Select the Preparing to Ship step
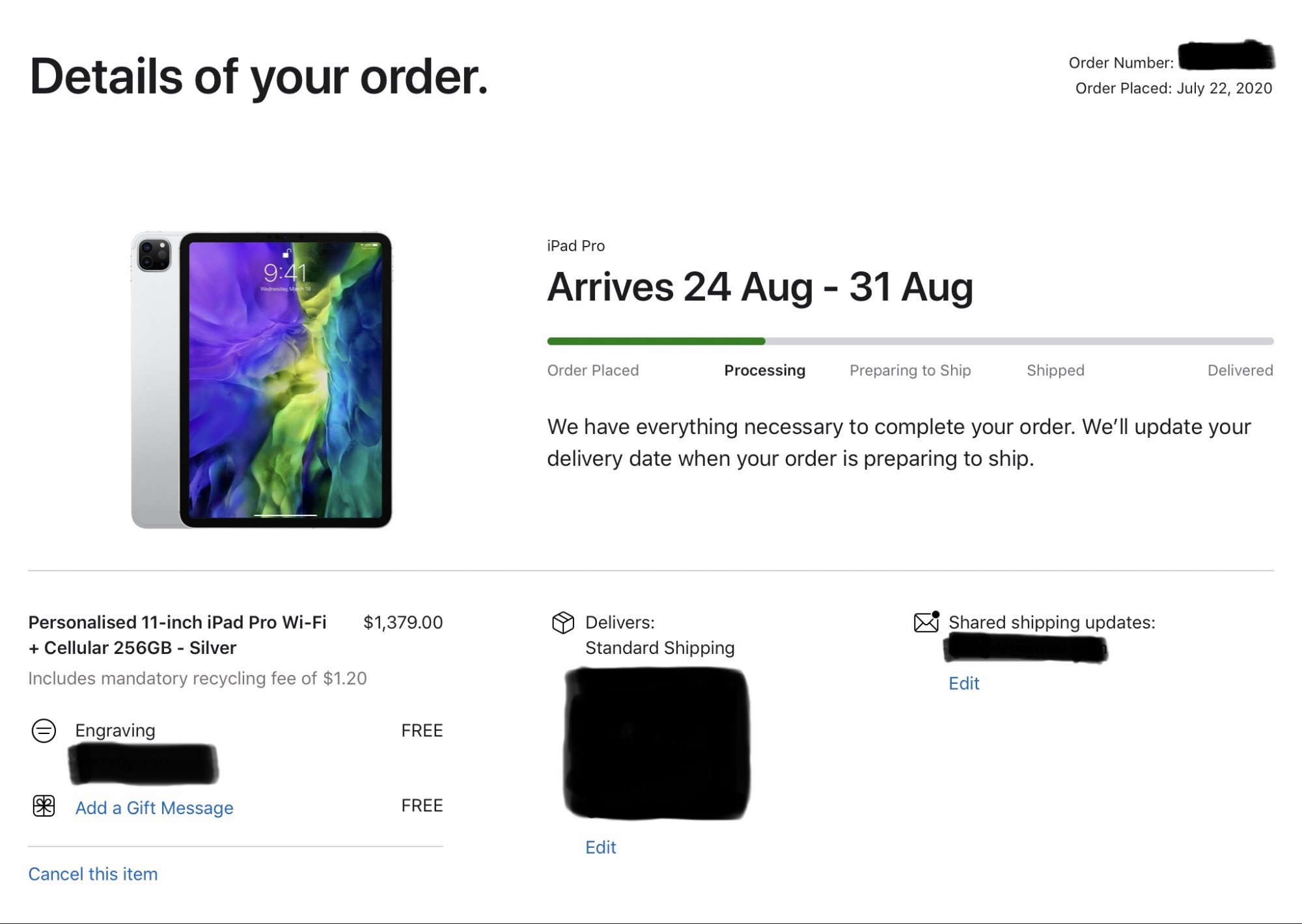The image size is (1302, 924). (x=910, y=370)
